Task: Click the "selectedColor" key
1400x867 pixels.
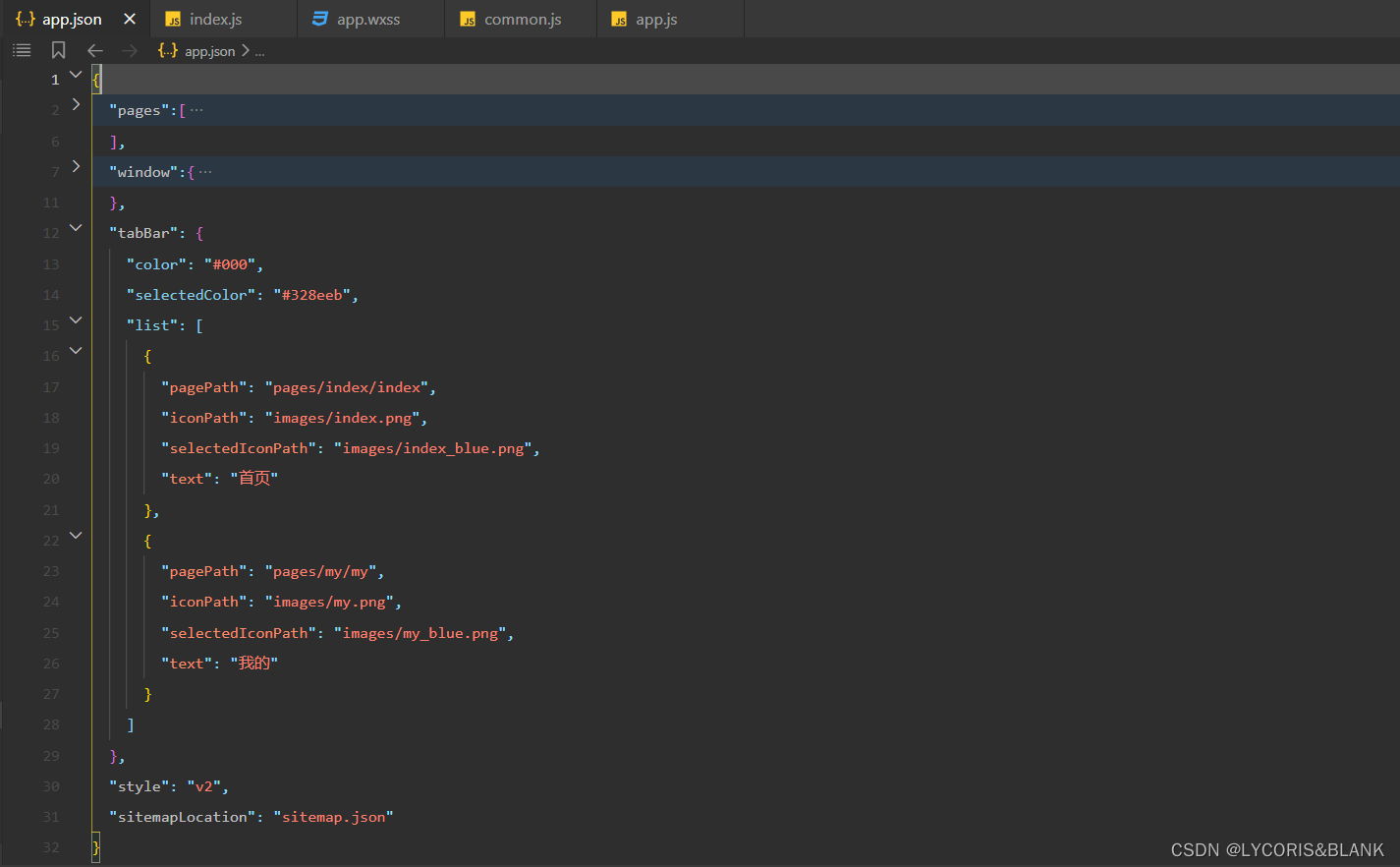Action: point(192,295)
